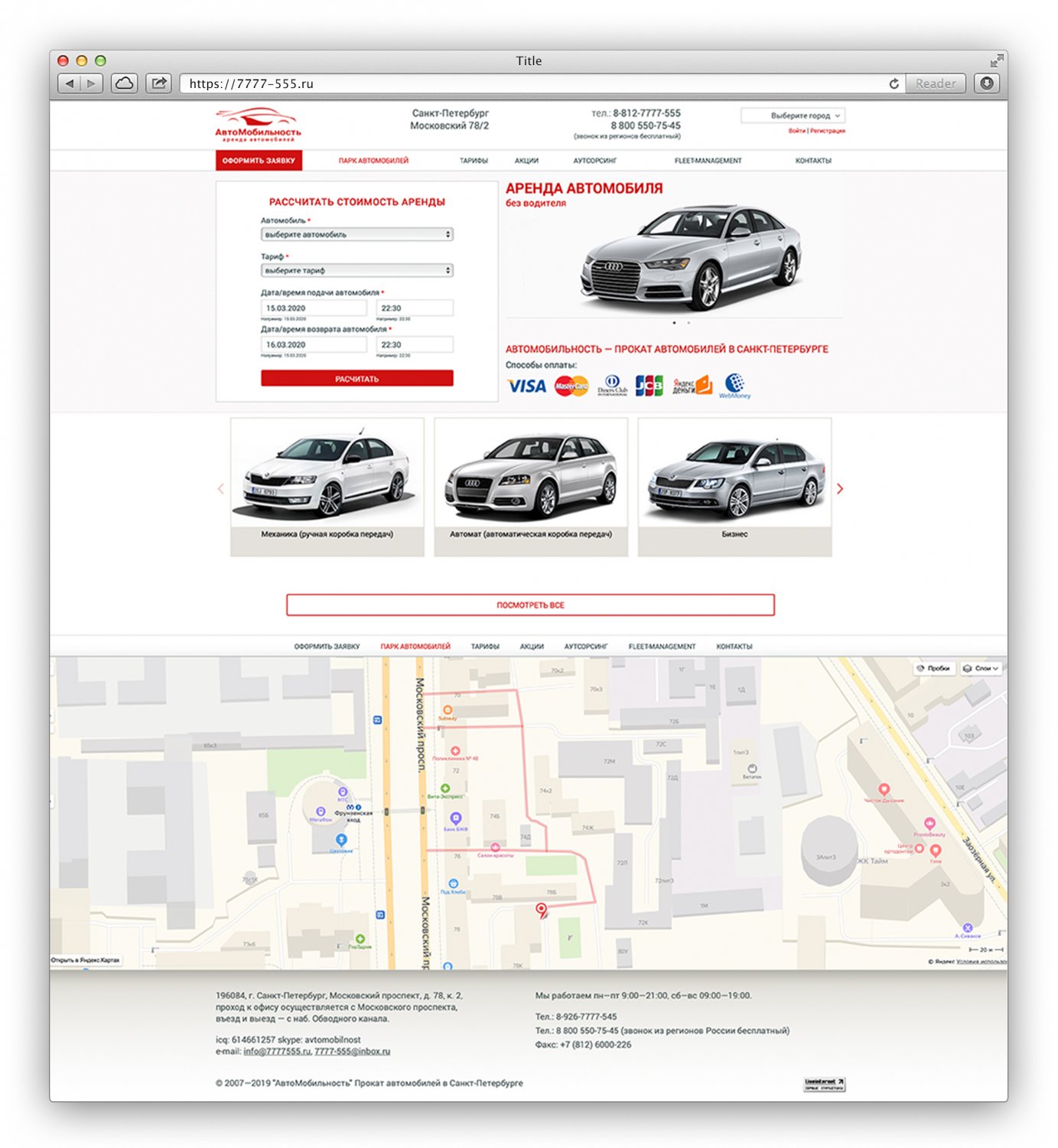Viewport: 1058px width, 1148px height.
Task: Open the выберите тариф dropdown
Action: click(x=356, y=270)
